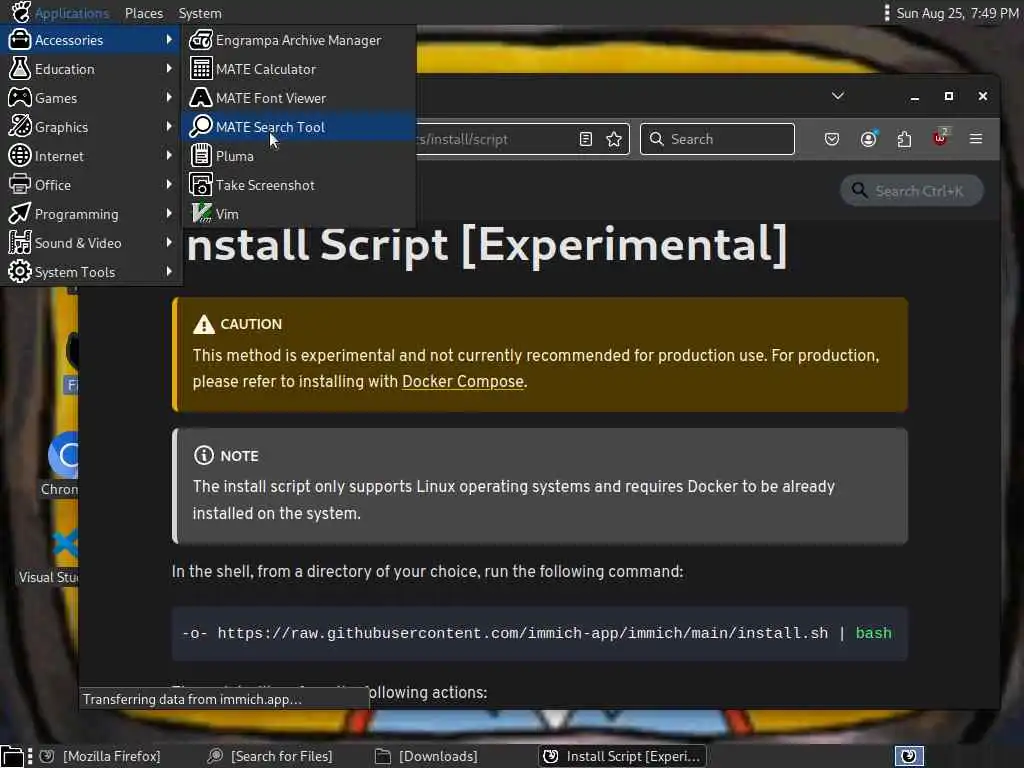Select Install Script taskbar window button
This screenshot has width=1024, height=768.
(622, 756)
